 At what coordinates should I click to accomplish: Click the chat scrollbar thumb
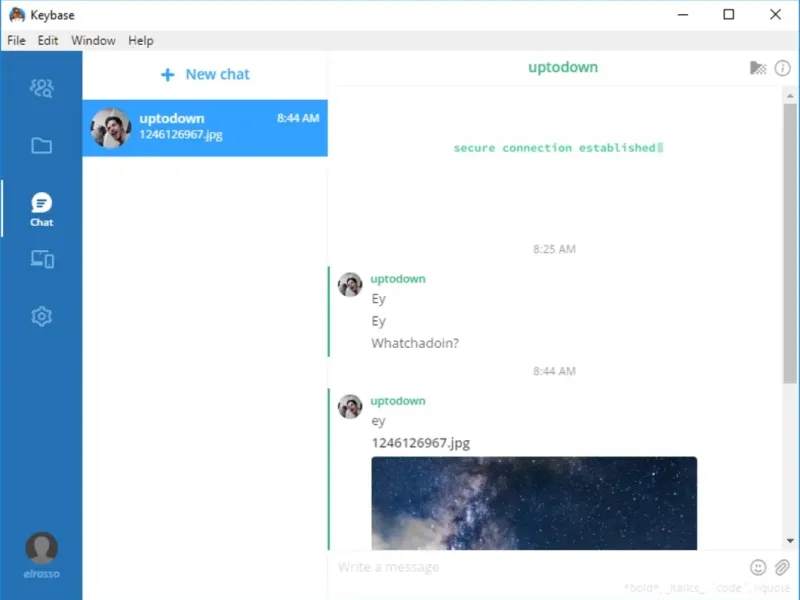click(x=790, y=243)
